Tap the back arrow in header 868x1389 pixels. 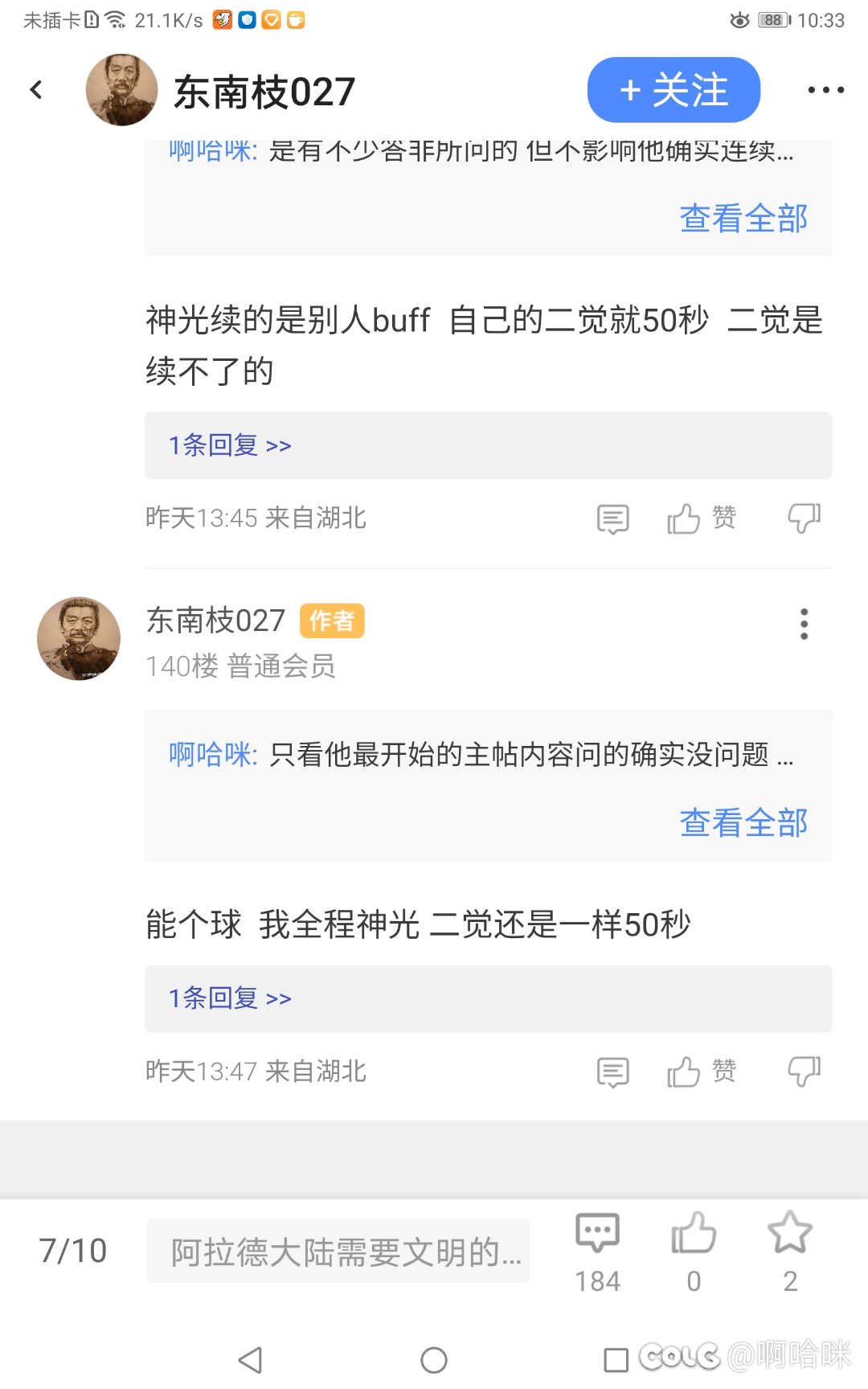click(36, 90)
